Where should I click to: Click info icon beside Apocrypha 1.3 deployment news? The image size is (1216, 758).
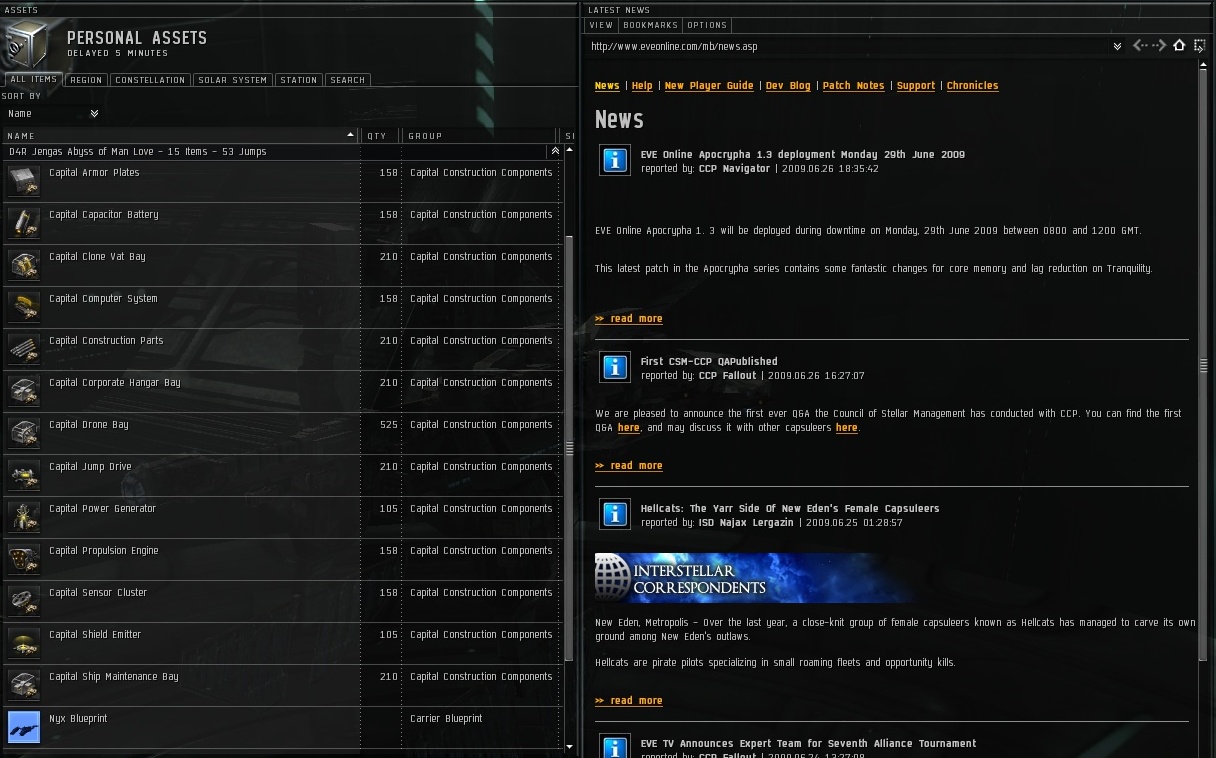pyautogui.click(x=615, y=160)
